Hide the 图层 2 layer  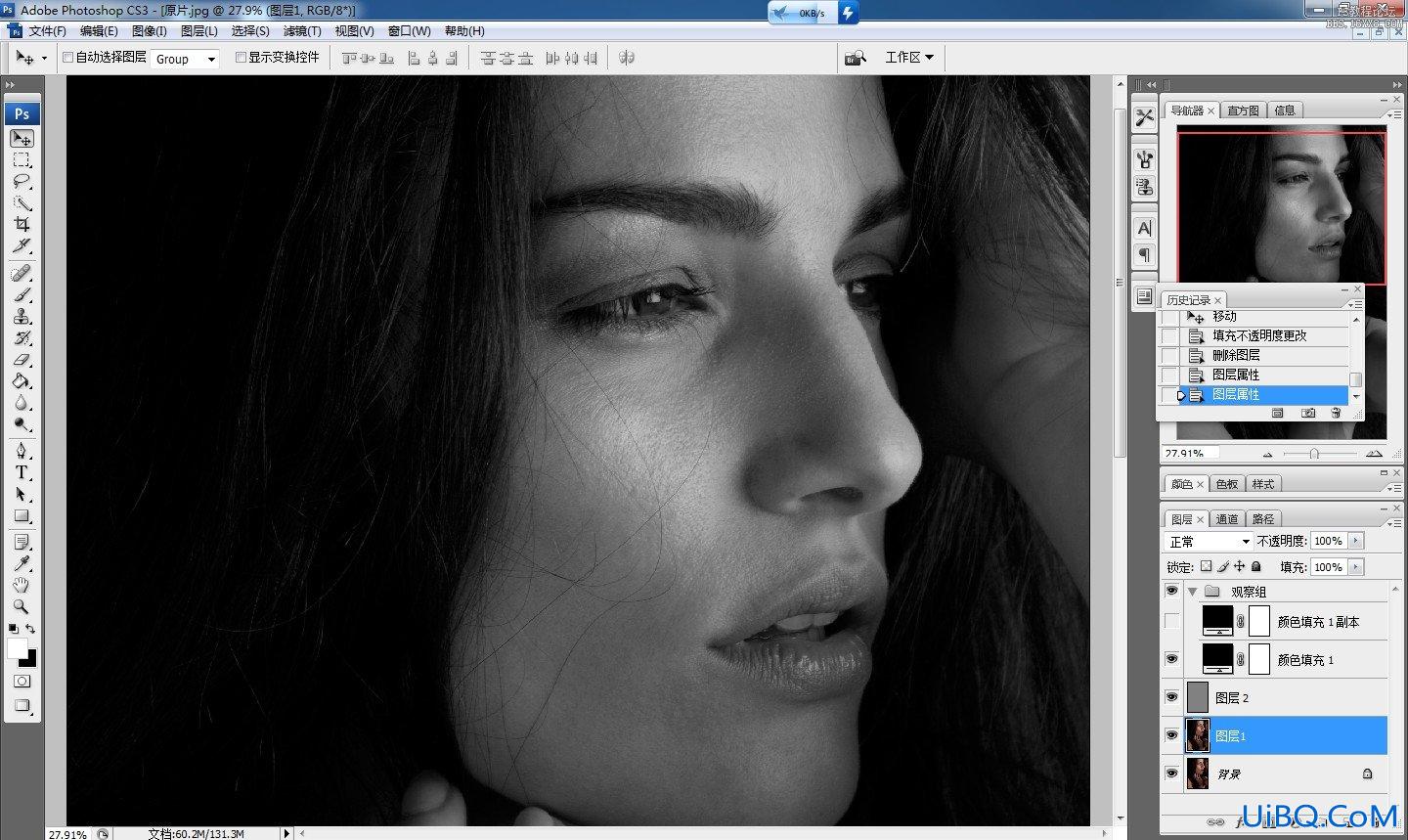point(1171,697)
